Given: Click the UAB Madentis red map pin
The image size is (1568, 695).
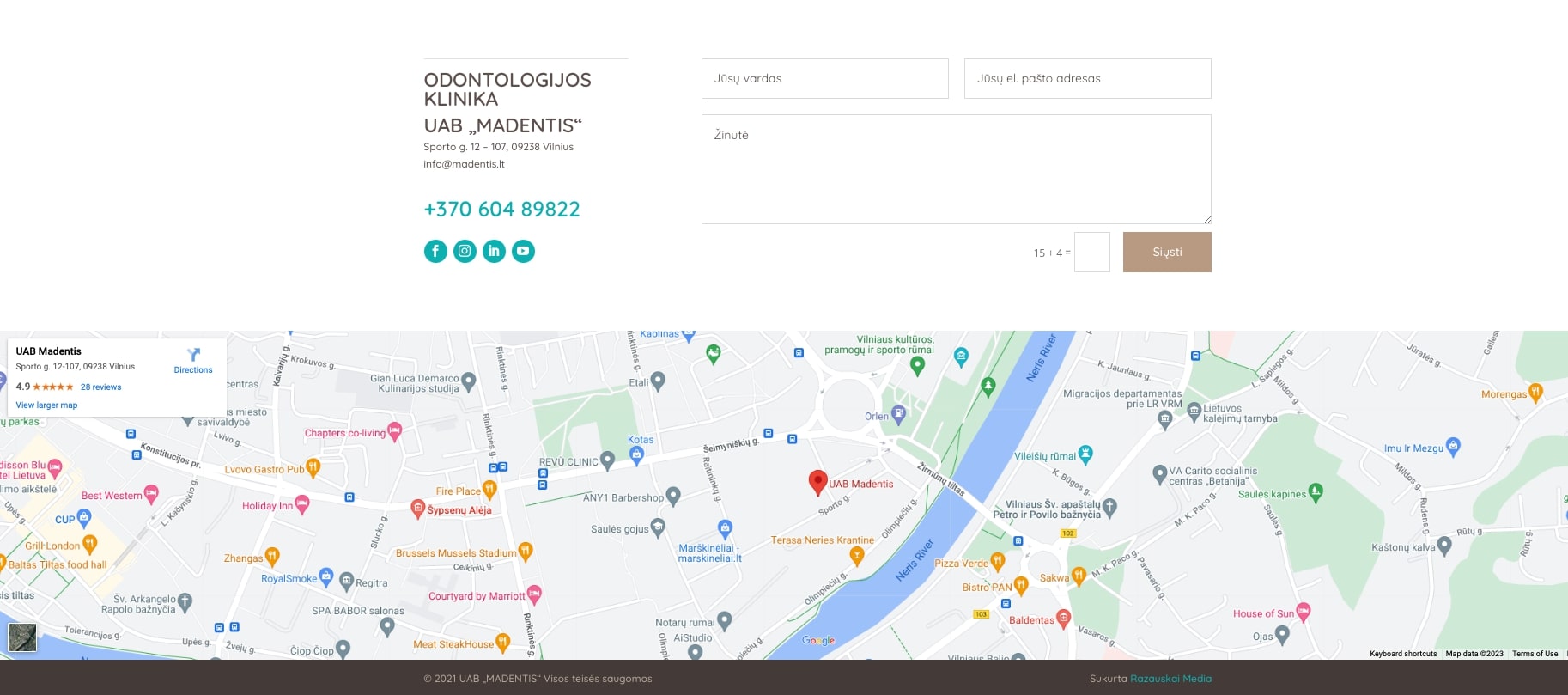Looking at the screenshot, I should tap(818, 483).
